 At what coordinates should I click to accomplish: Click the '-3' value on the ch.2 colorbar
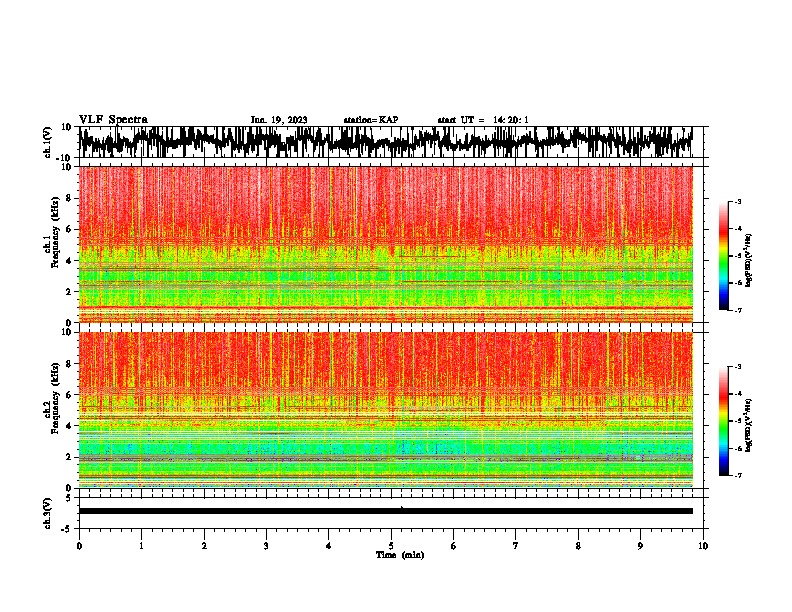click(x=738, y=367)
